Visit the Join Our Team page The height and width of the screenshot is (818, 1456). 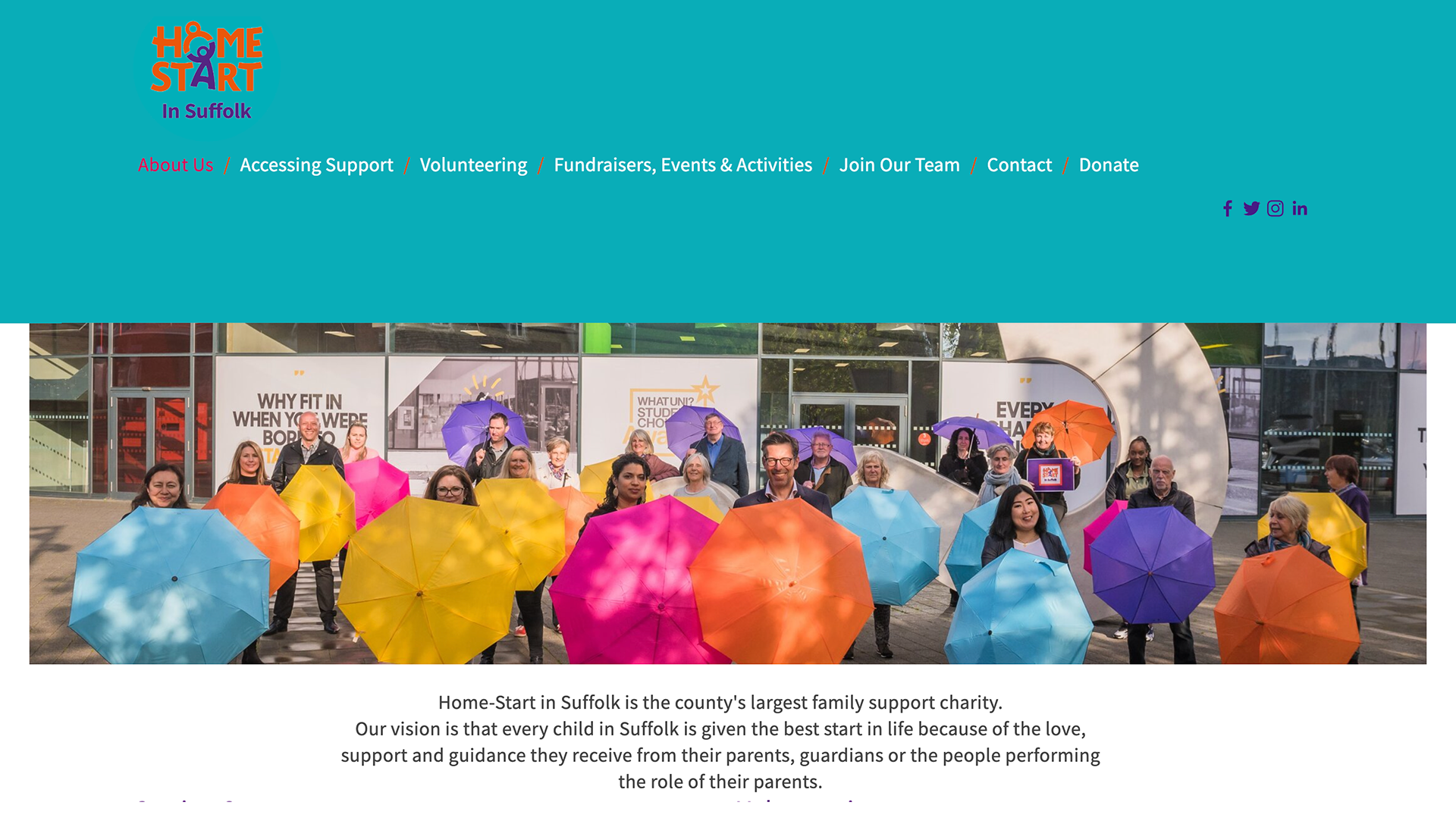[x=899, y=165]
